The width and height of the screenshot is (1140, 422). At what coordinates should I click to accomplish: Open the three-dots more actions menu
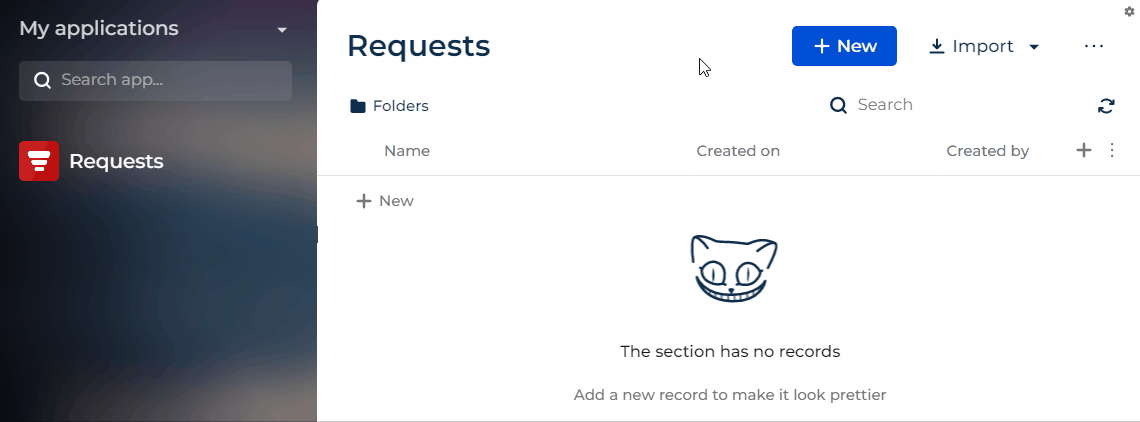(1093, 46)
